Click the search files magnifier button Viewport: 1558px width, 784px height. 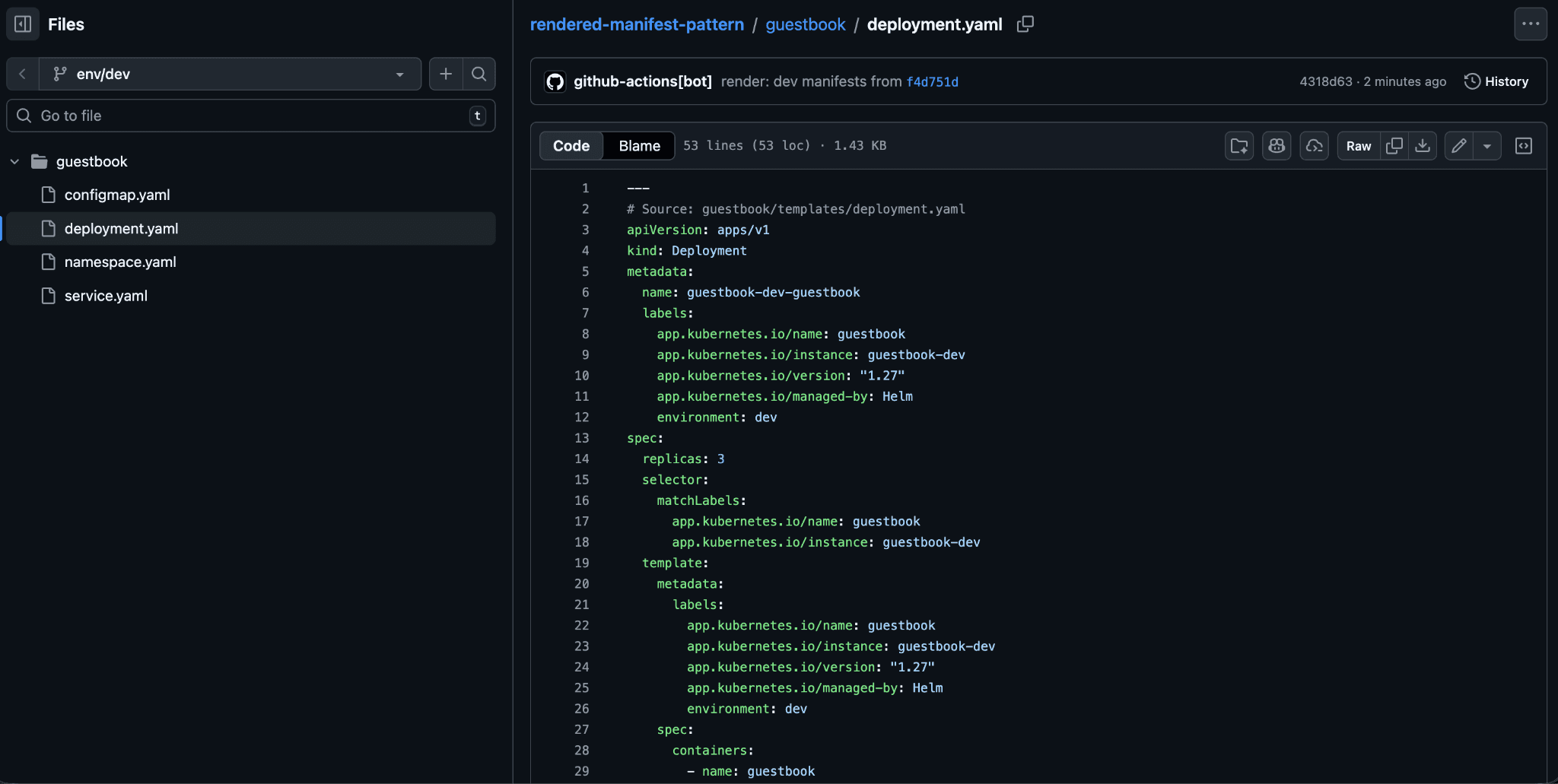(479, 74)
